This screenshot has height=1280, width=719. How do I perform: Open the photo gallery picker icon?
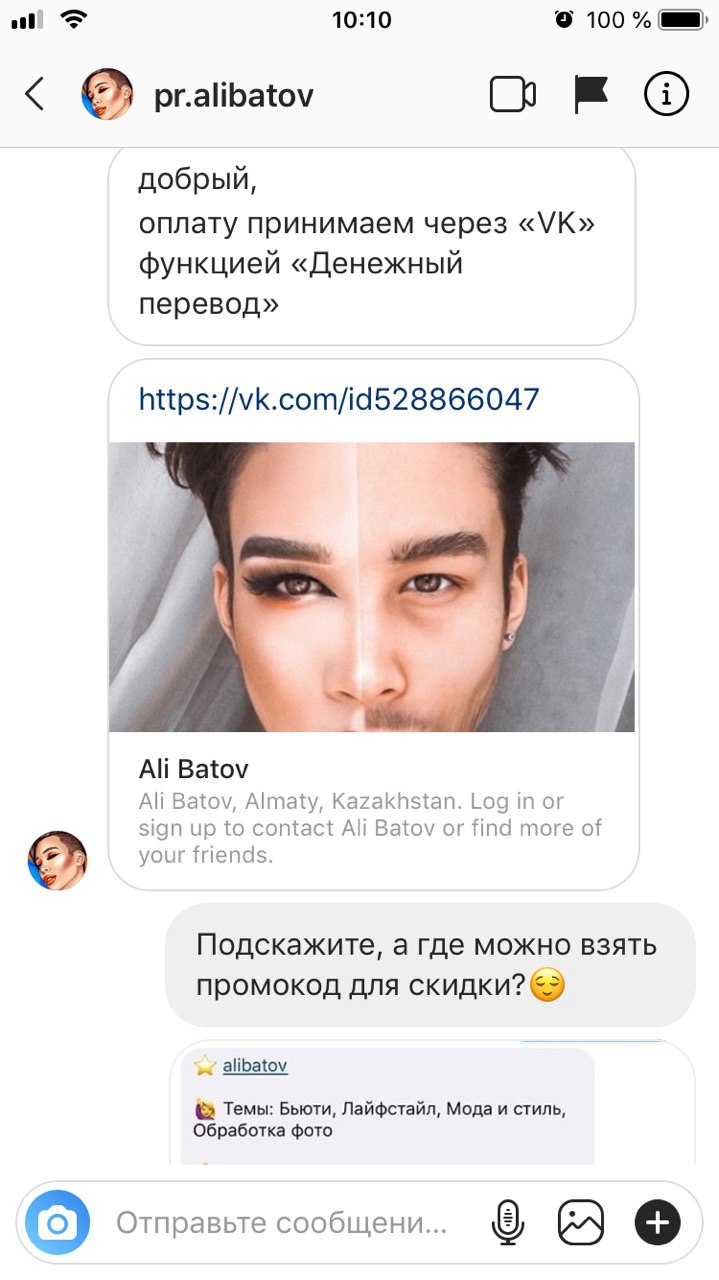(581, 1222)
